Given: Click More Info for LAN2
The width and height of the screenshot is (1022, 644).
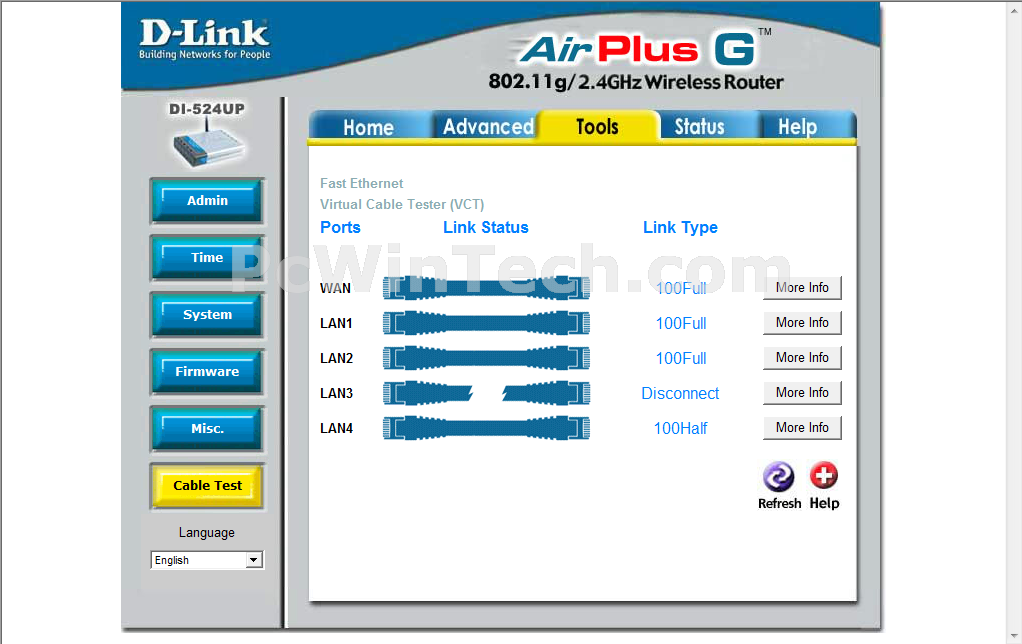Looking at the screenshot, I should [802, 358].
